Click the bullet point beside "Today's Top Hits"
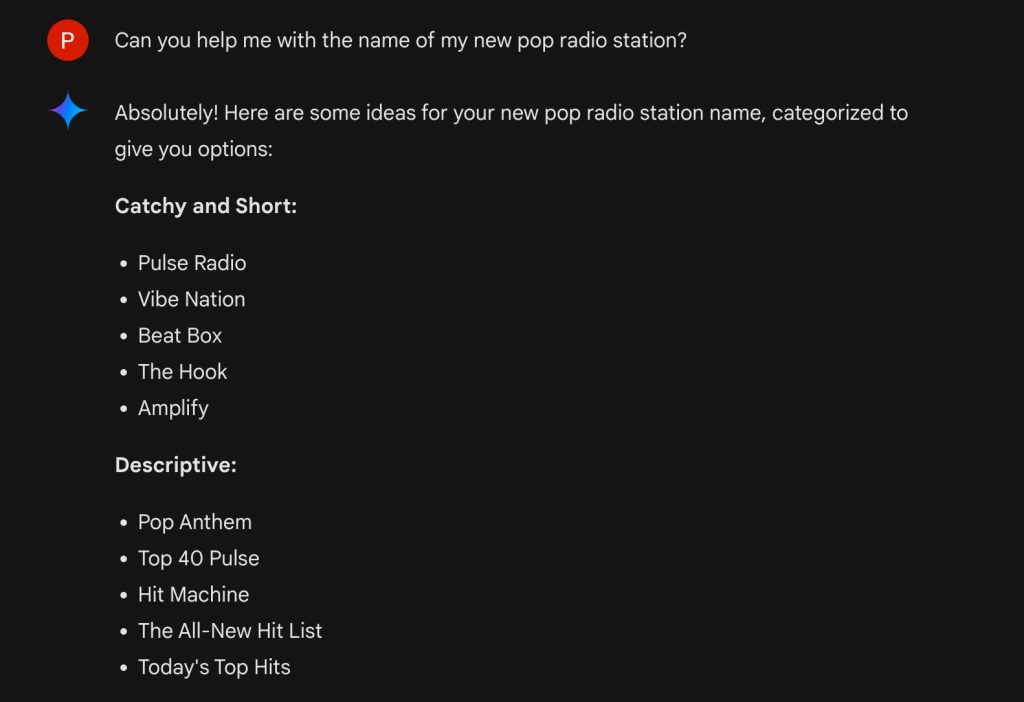Image resolution: width=1024 pixels, height=702 pixels. pos(124,668)
